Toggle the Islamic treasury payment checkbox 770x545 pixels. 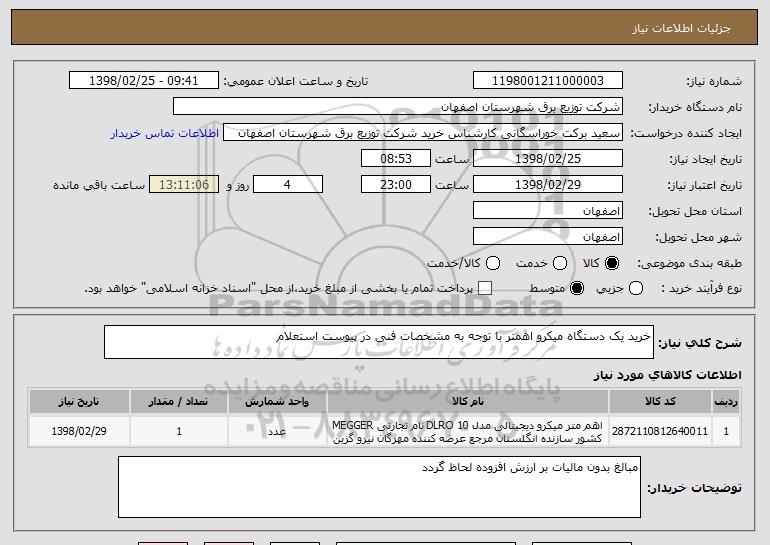tap(485, 288)
